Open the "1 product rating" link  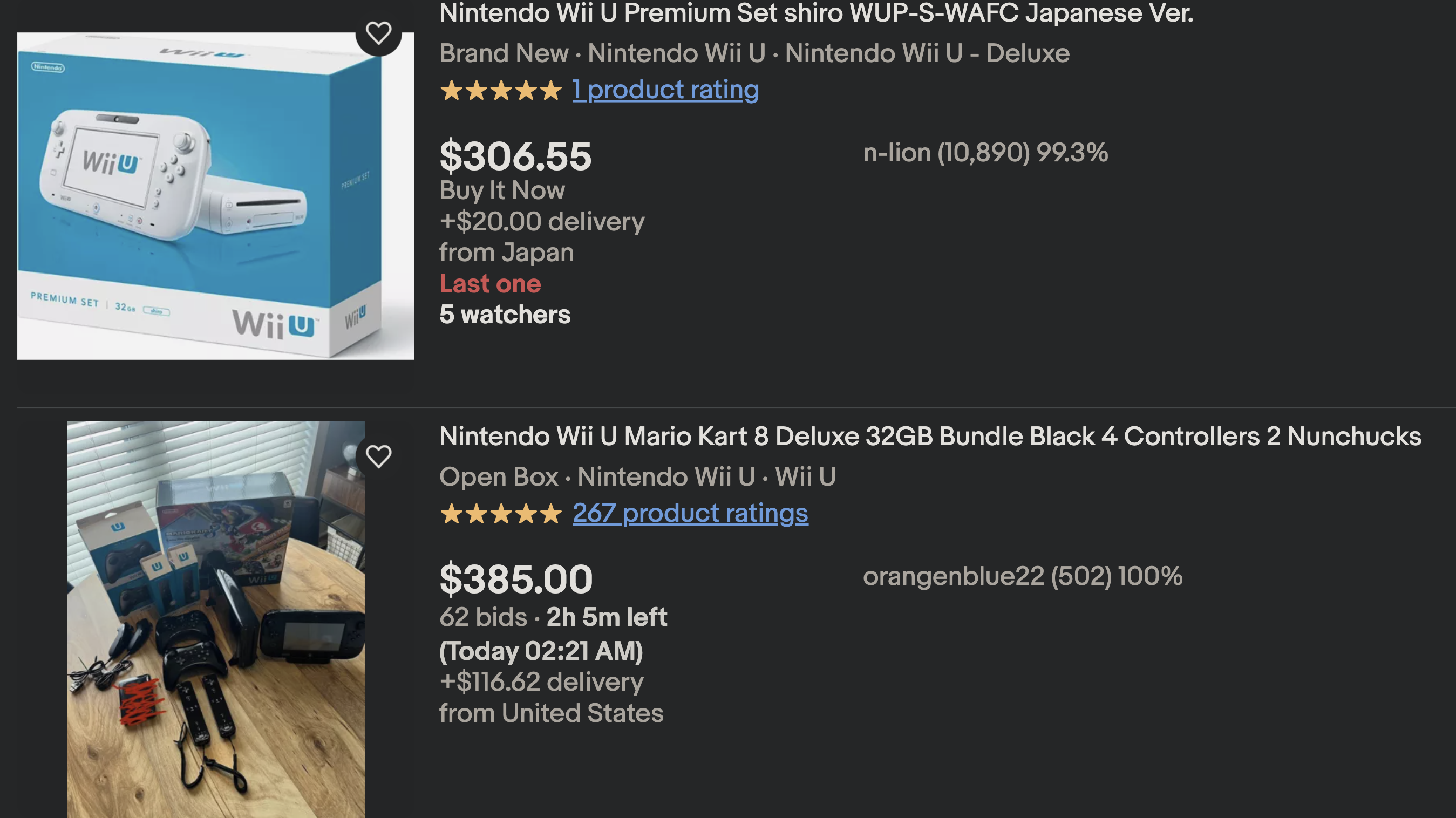click(x=665, y=90)
